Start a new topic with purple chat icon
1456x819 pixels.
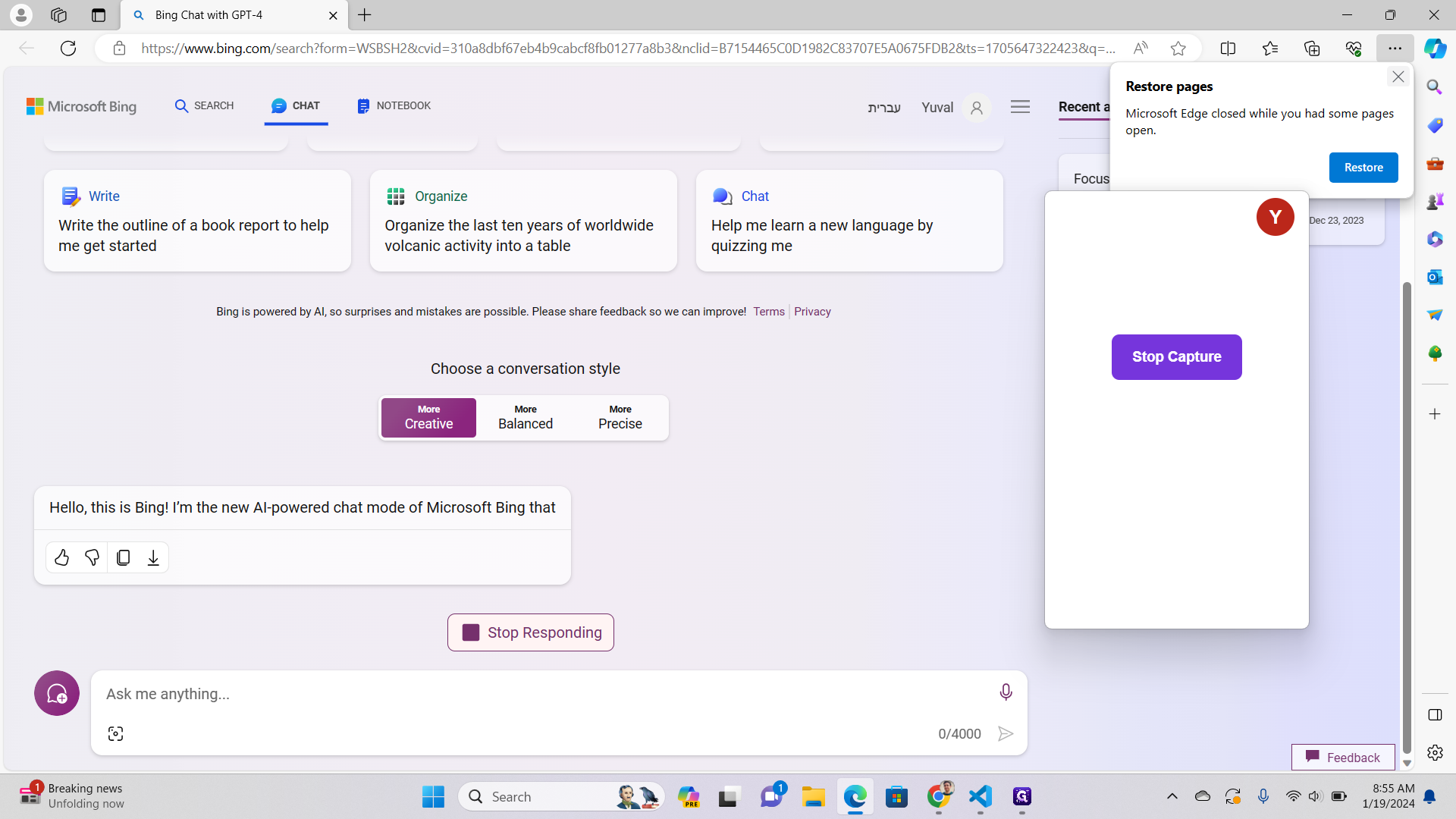click(57, 693)
